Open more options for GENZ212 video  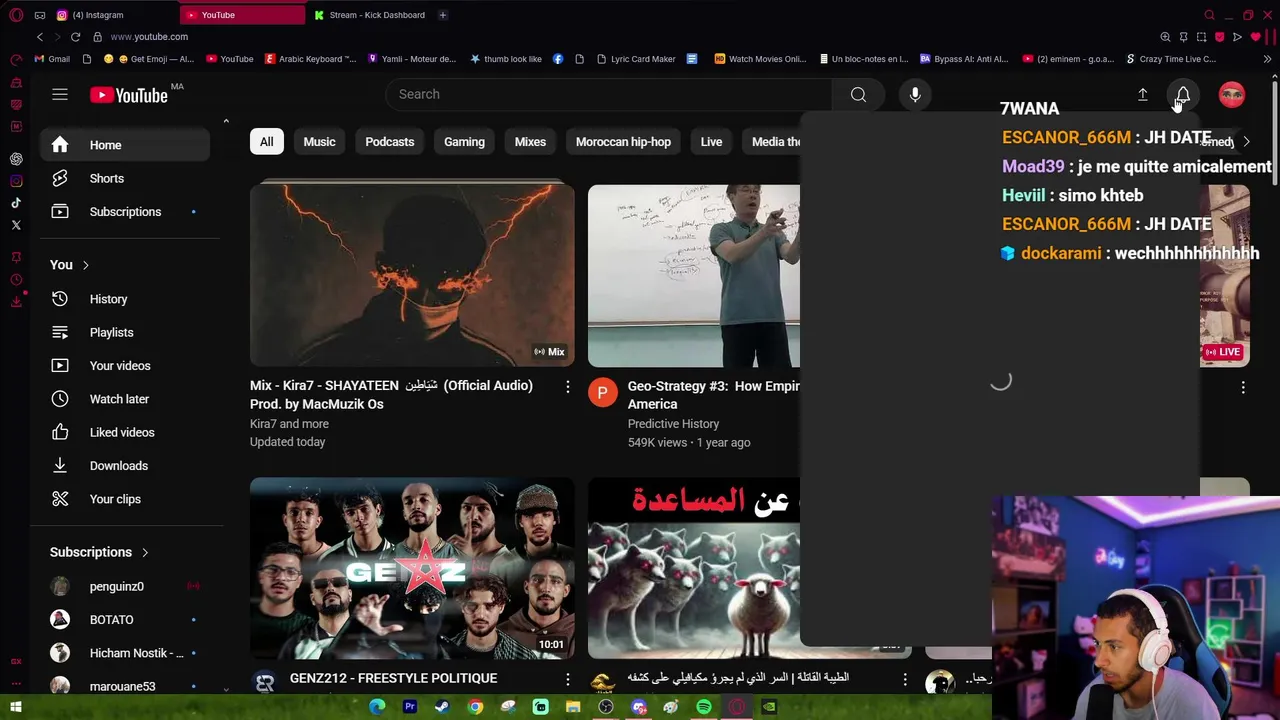click(x=567, y=679)
